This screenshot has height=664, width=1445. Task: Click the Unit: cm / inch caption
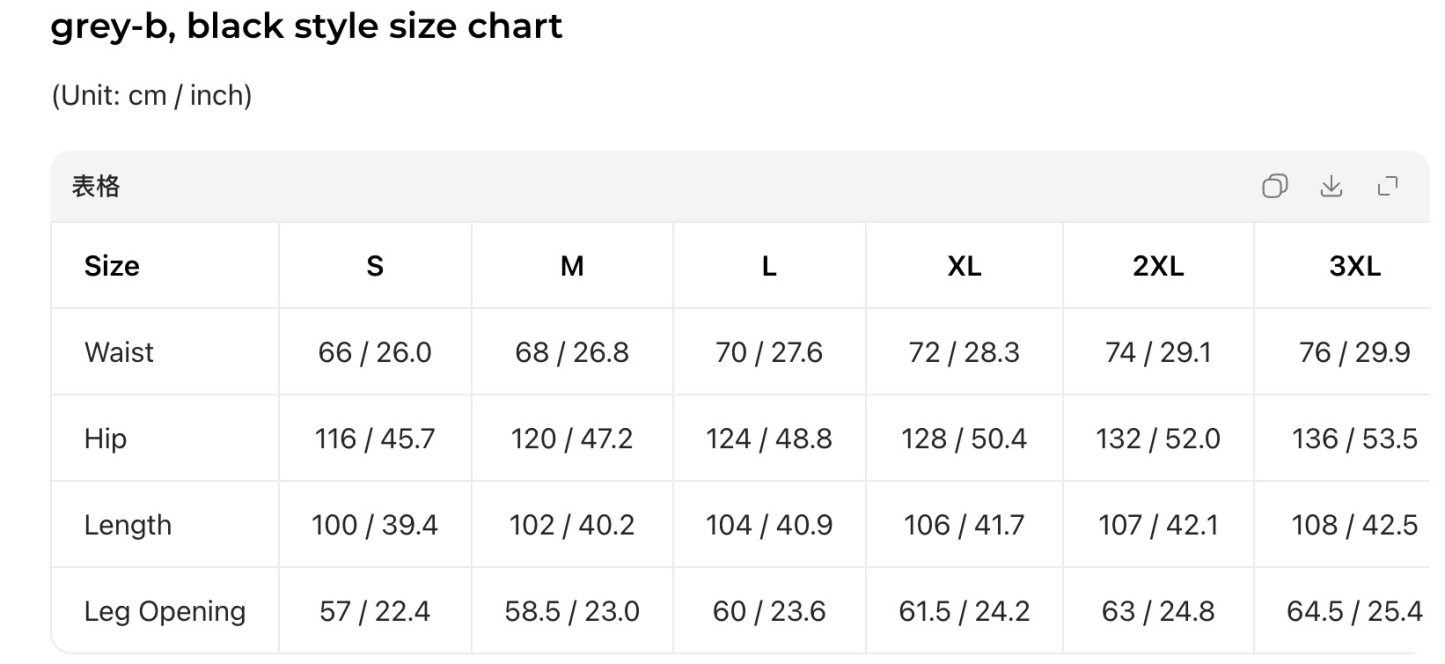coord(151,96)
